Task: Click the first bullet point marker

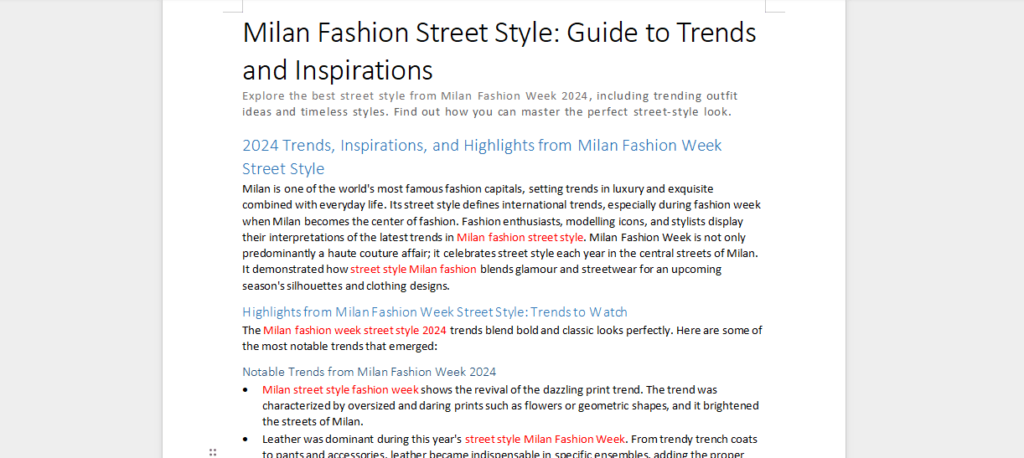Action: coord(248,389)
